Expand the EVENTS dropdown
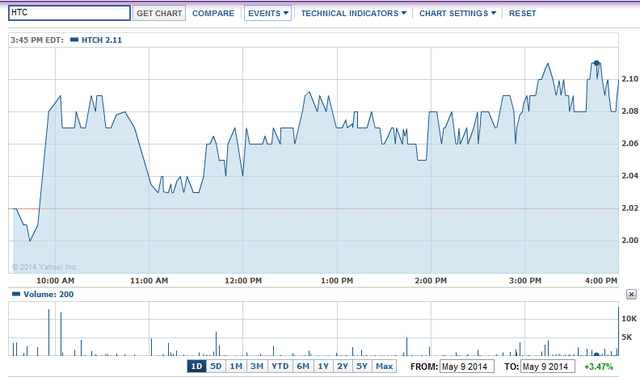 tap(268, 13)
